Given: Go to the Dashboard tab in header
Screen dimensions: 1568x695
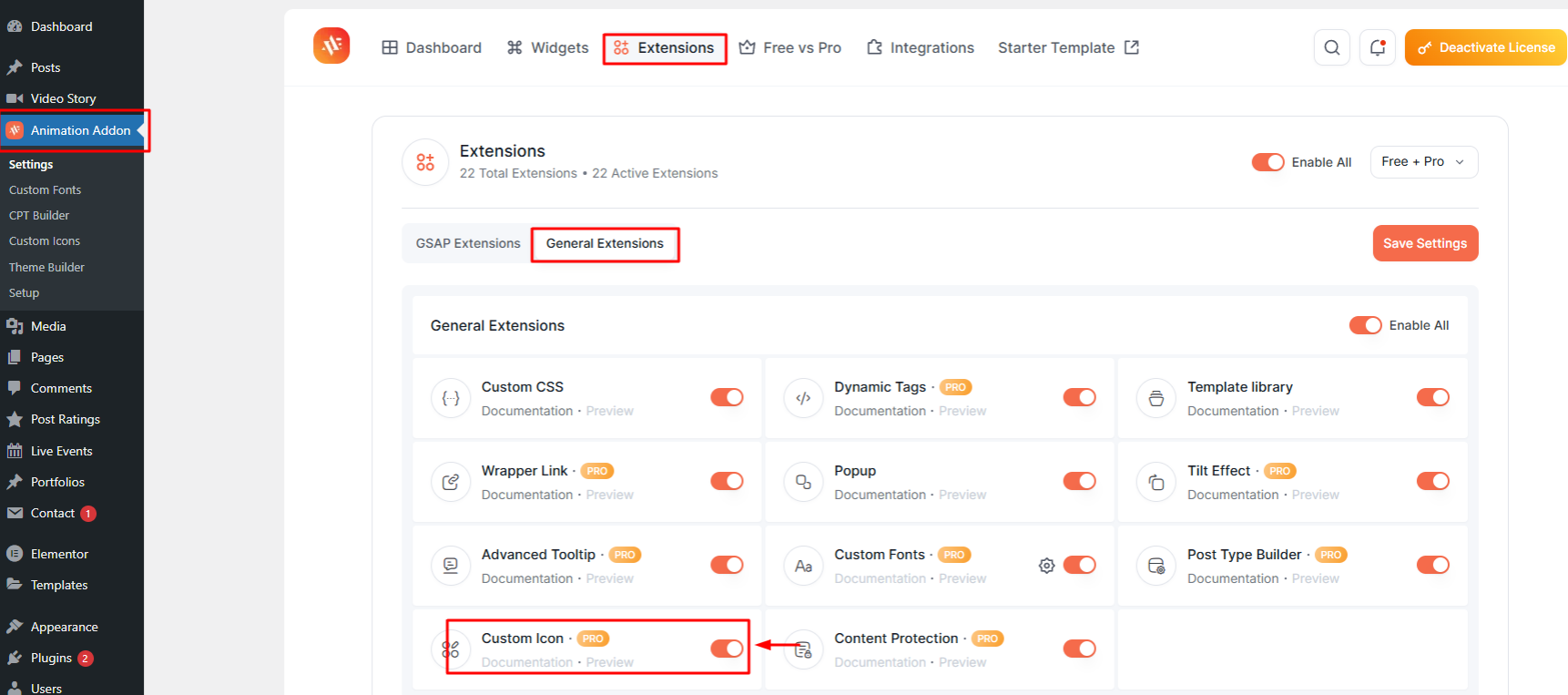Looking at the screenshot, I should tap(432, 47).
